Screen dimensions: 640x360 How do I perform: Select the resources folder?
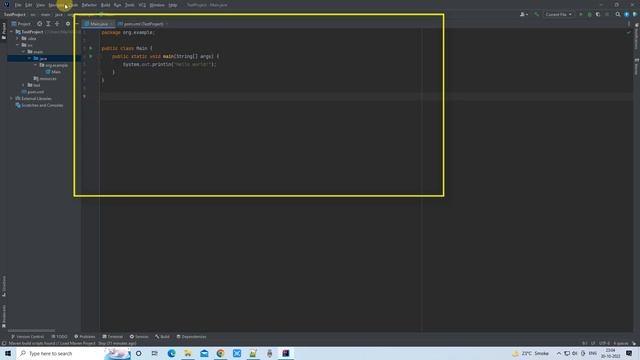click(45, 78)
